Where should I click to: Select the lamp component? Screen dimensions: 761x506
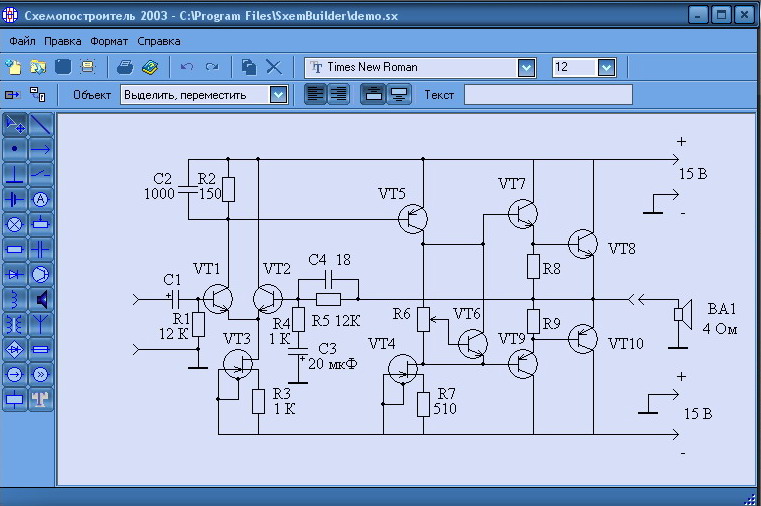point(15,224)
